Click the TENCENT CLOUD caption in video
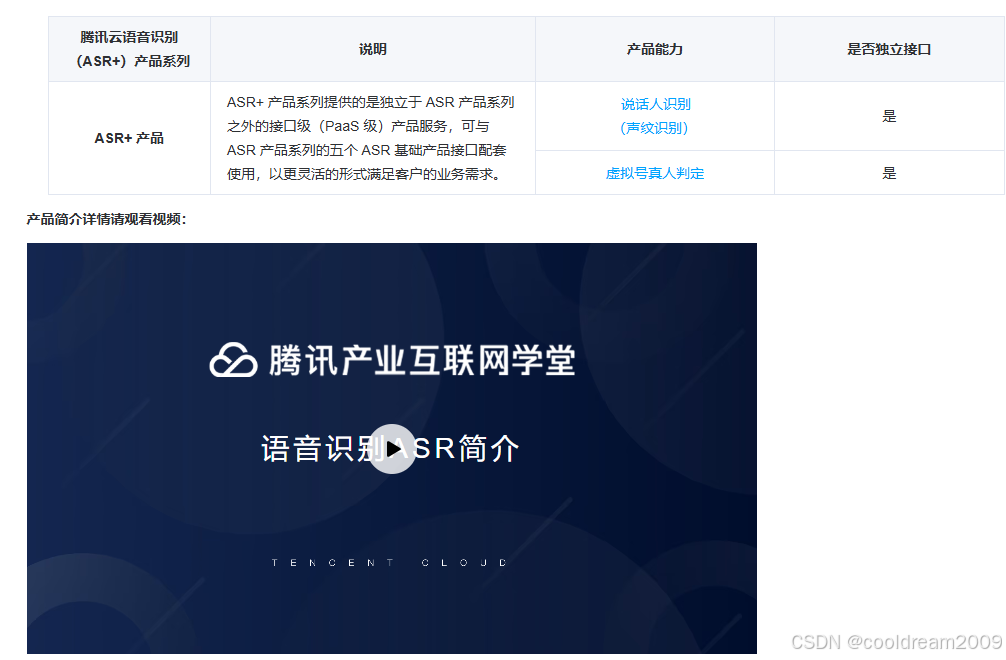The image size is (1006, 660). [x=389, y=563]
